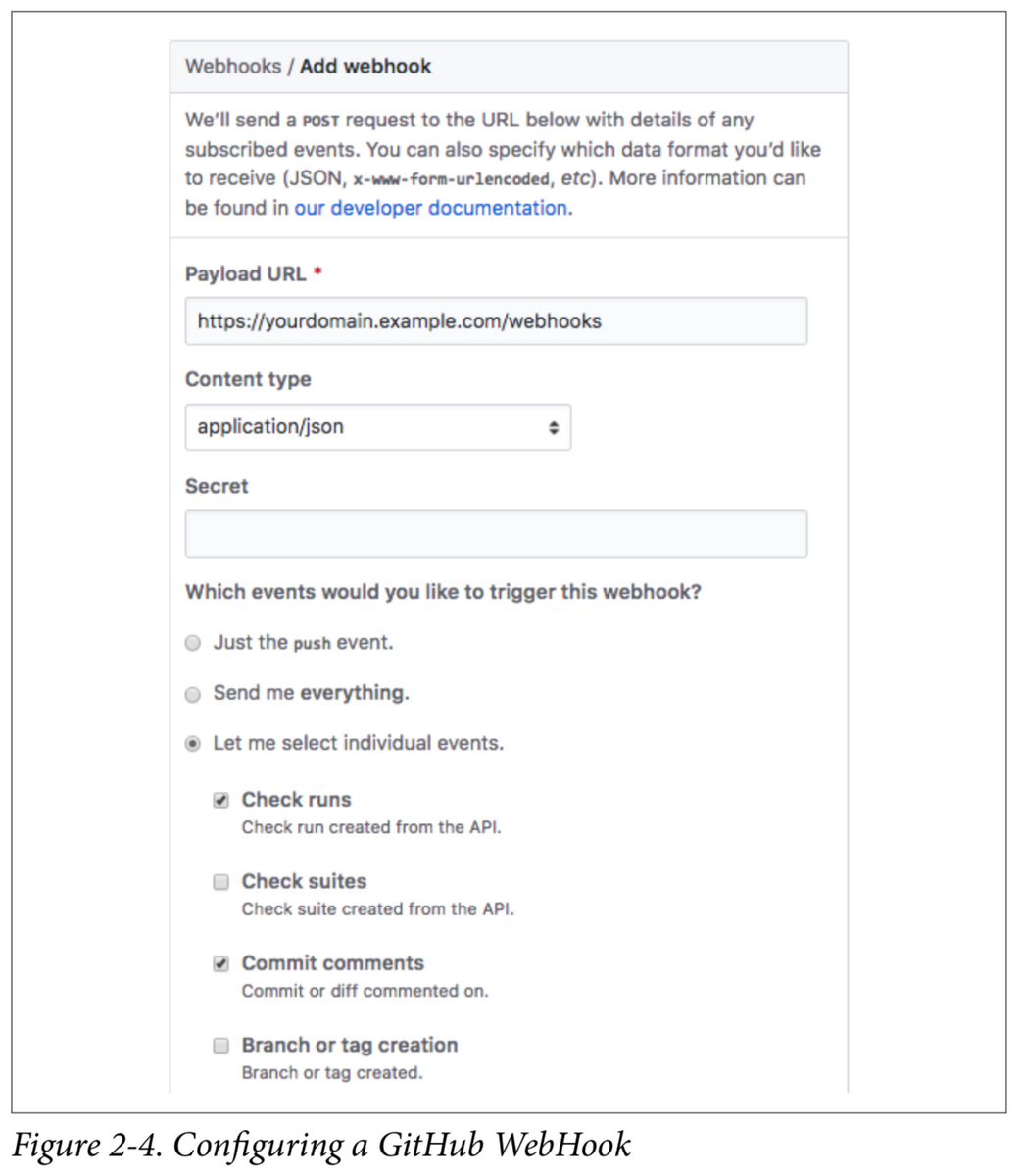The image size is (1023, 1176).
Task: Click the 'Branch or tag creation' label
Action: click(350, 1045)
